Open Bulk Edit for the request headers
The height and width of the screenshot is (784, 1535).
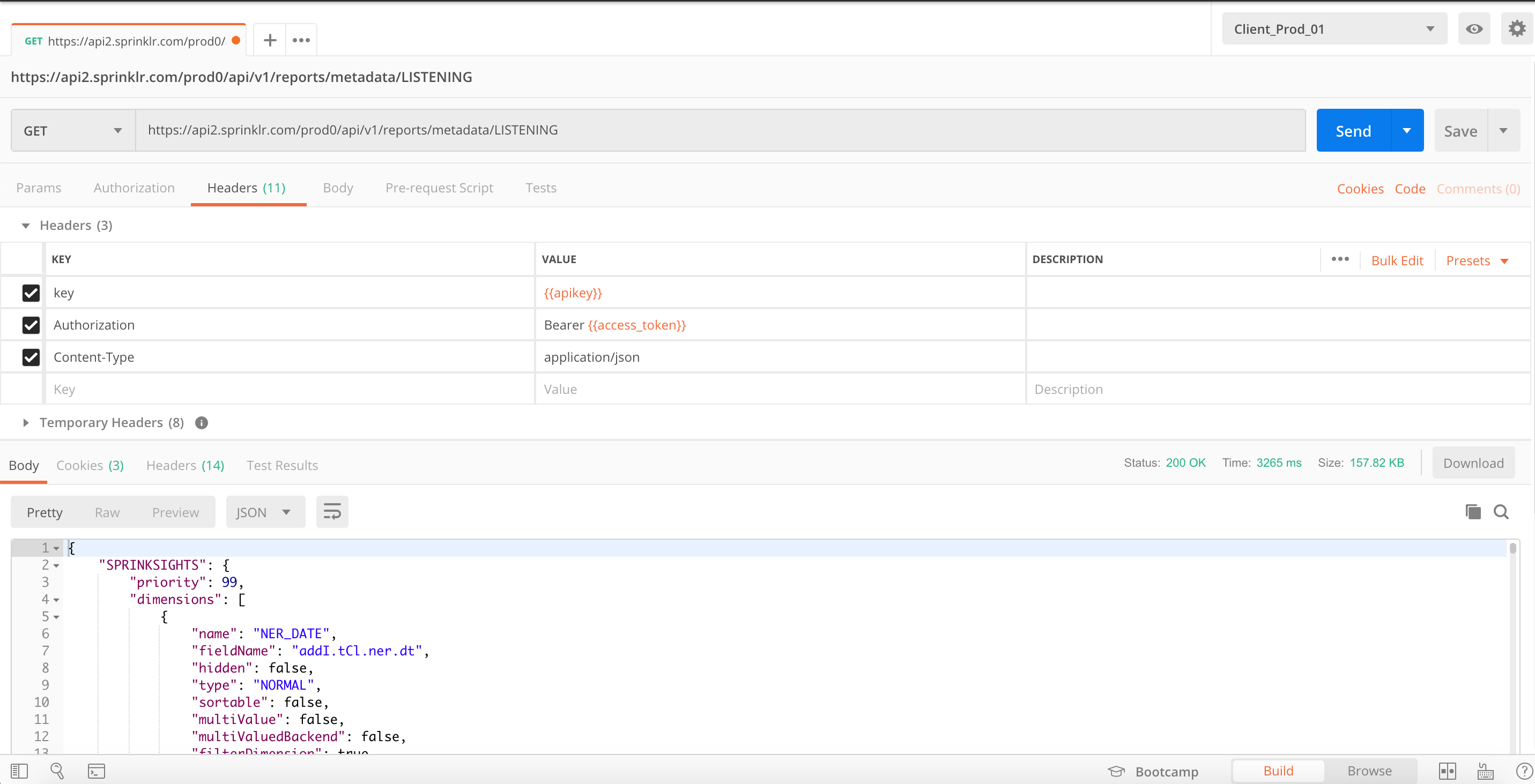tap(1397, 260)
